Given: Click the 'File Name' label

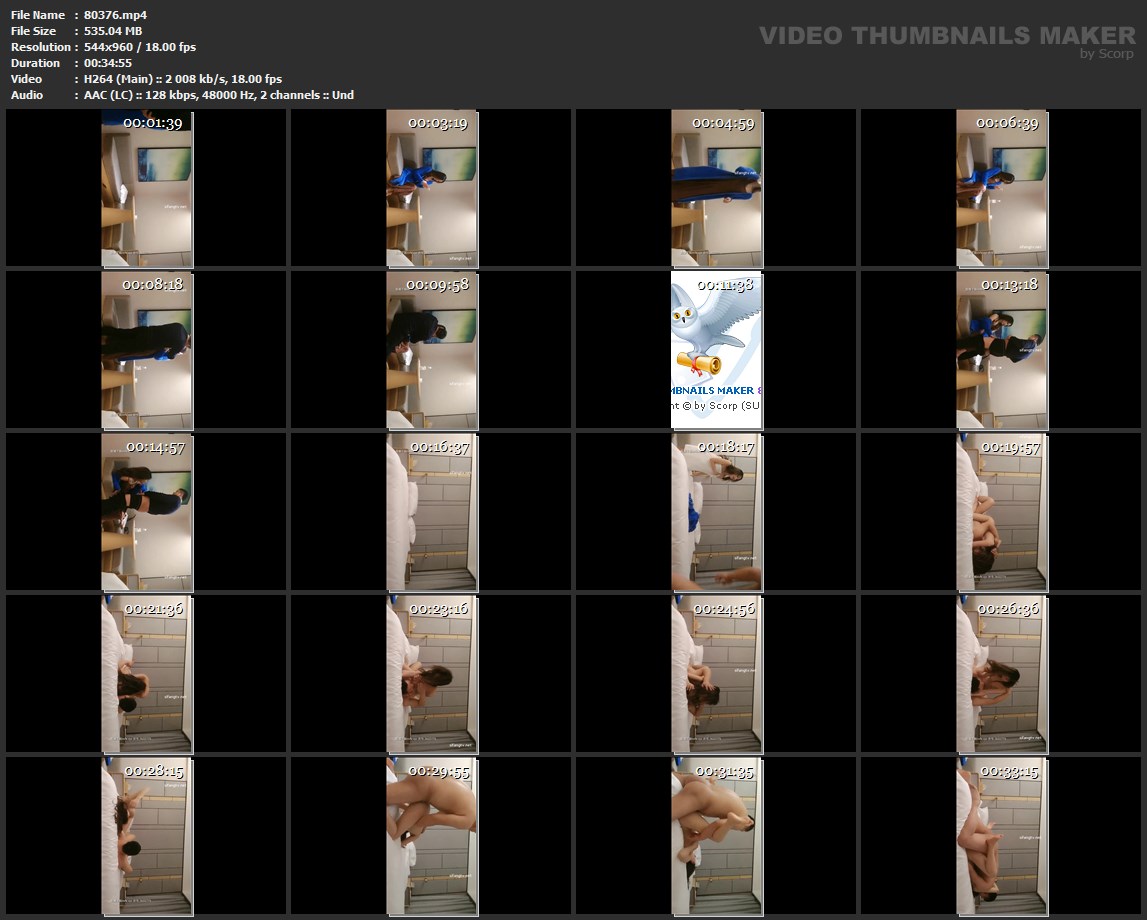Looking at the screenshot, I should click(x=38, y=15).
